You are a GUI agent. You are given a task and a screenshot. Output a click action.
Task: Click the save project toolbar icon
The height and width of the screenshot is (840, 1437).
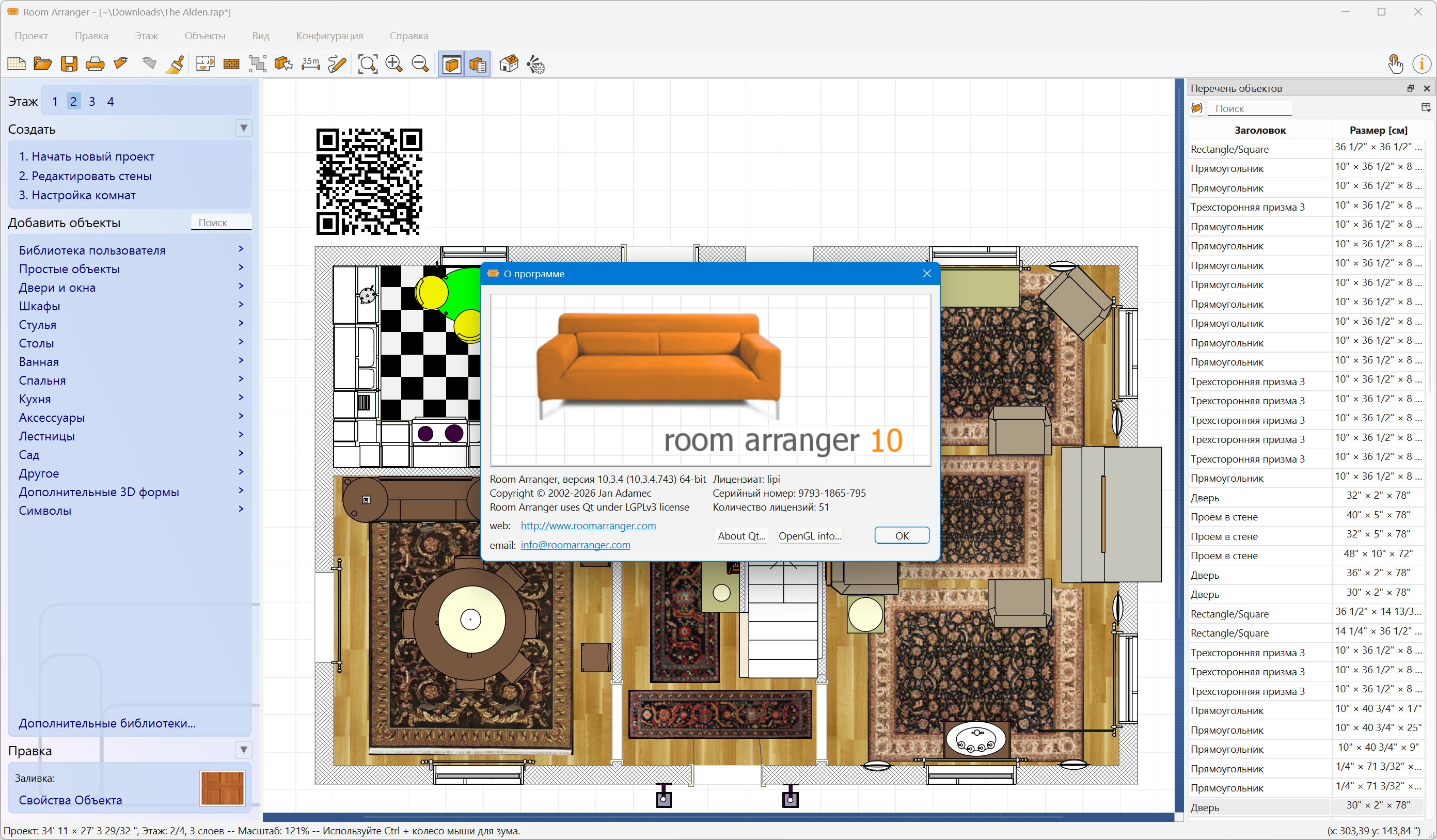click(x=69, y=64)
